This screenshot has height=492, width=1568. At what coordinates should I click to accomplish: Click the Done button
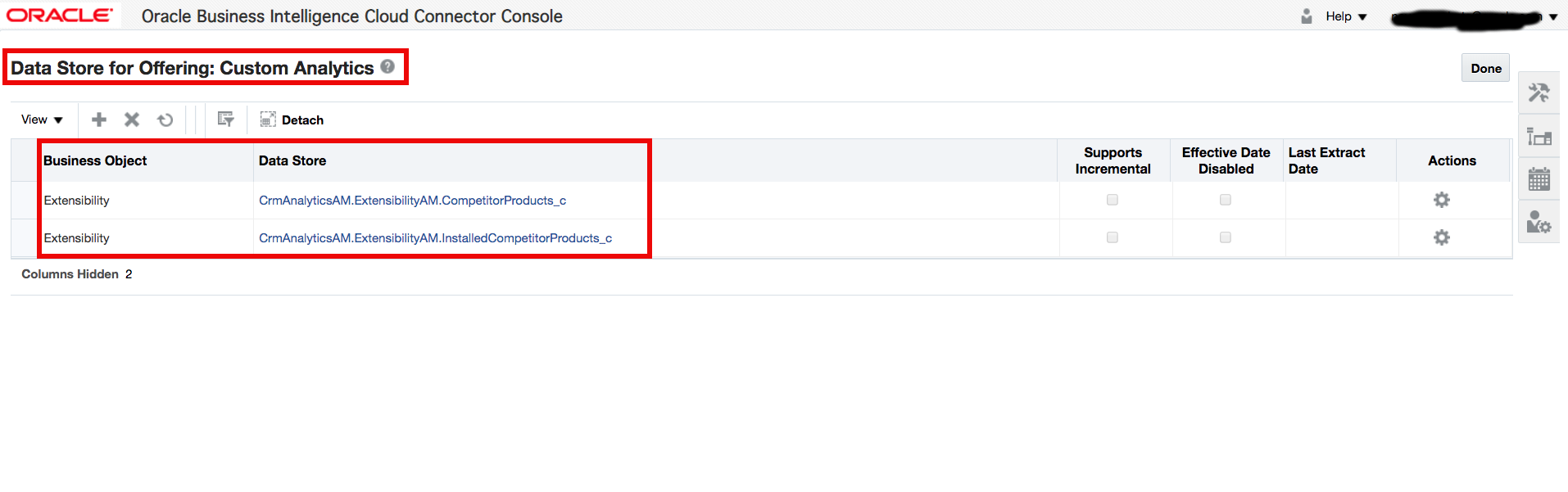[x=1485, y=68]
